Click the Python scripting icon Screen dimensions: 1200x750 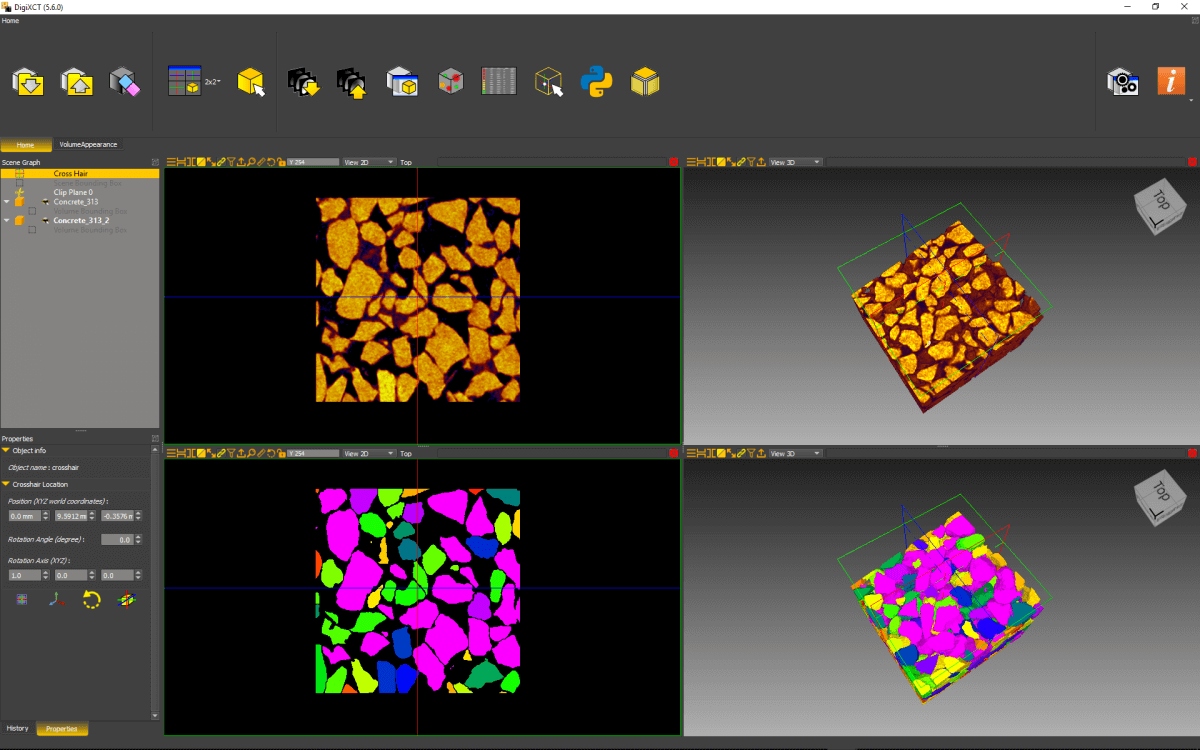click(x=598, y=82)
